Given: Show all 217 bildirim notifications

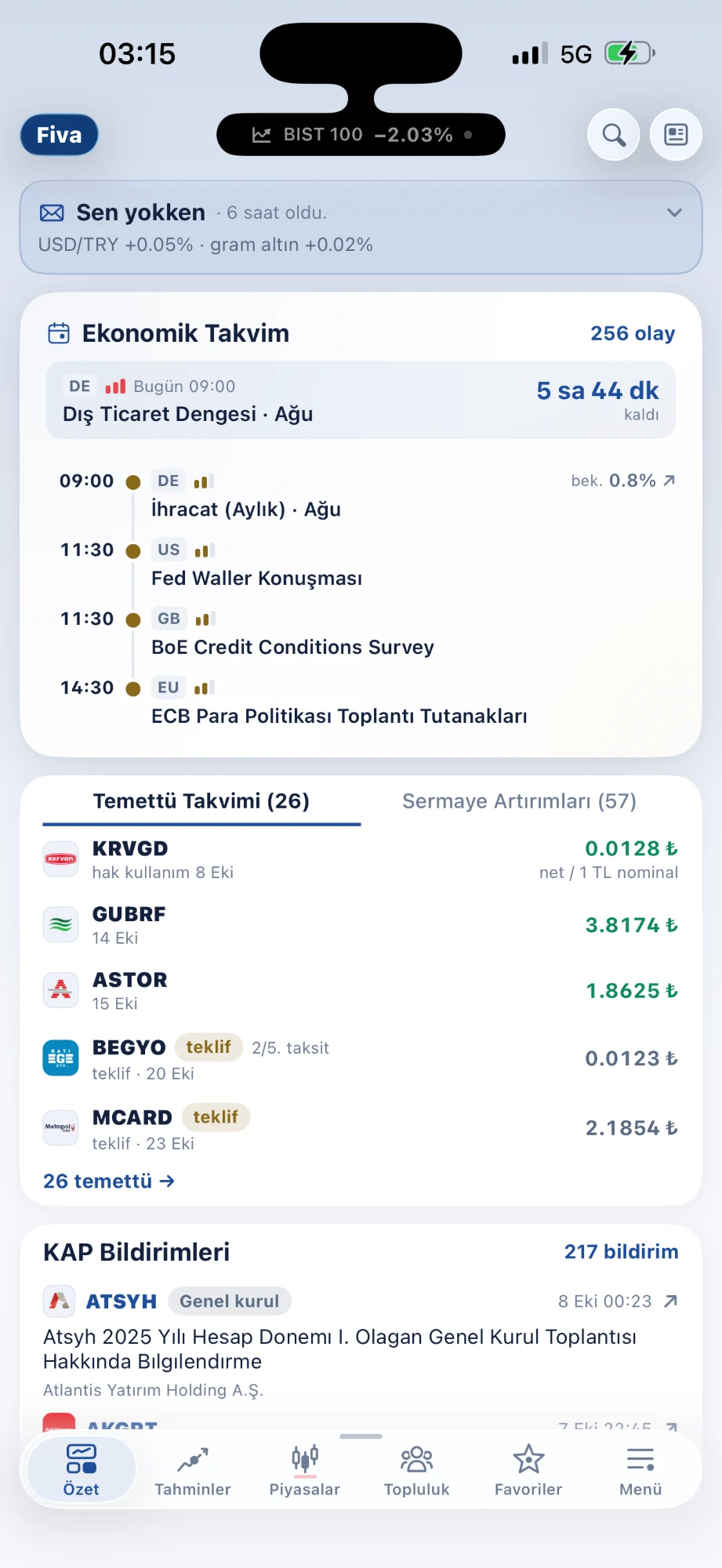Looking at the screenshot, I should pyautogui.click(x=622, y=1252).
